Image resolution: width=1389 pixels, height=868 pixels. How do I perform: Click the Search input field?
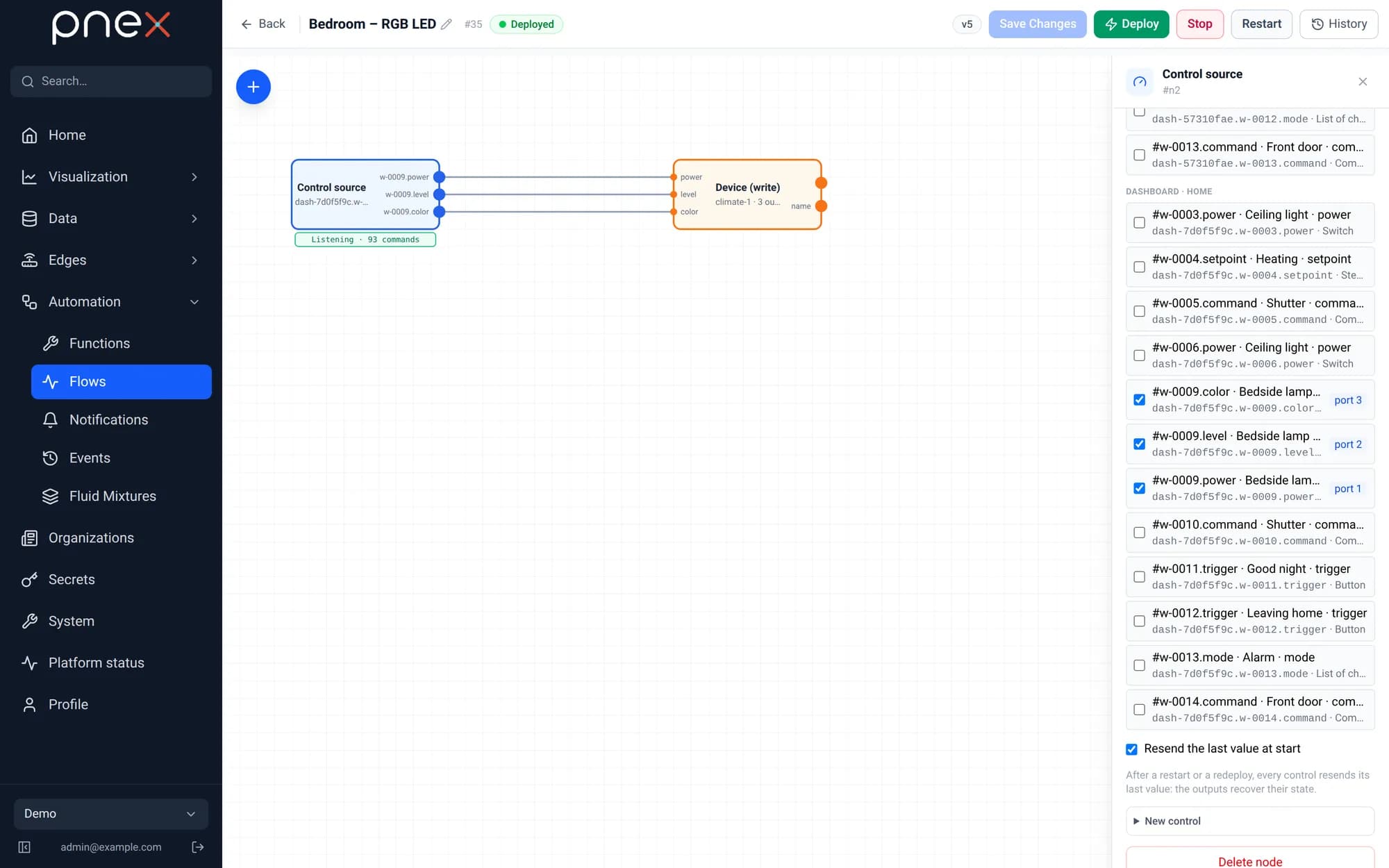pyautogui.click(x=111, y=81)
